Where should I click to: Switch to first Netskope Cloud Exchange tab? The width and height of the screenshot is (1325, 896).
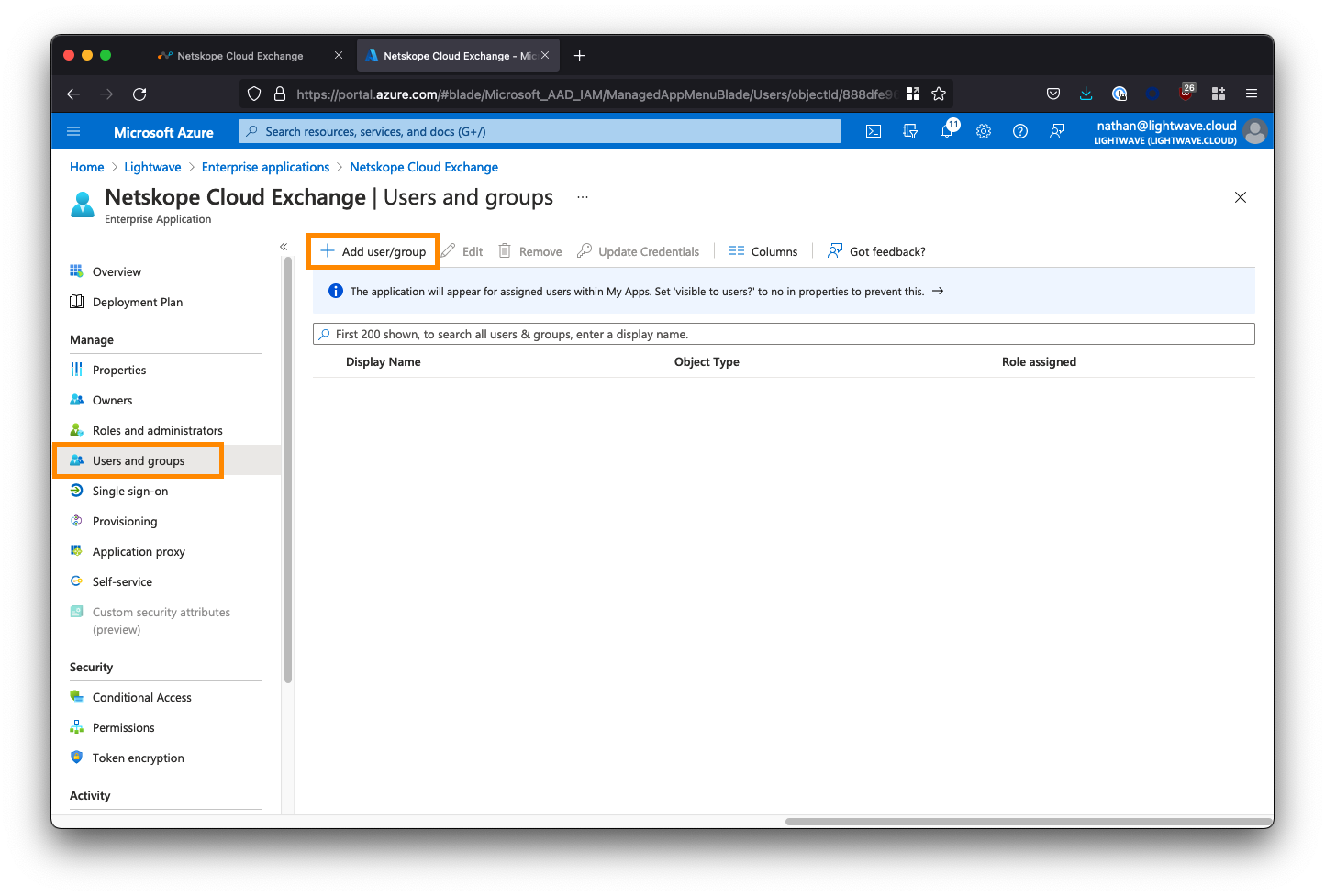click(239, 56)
